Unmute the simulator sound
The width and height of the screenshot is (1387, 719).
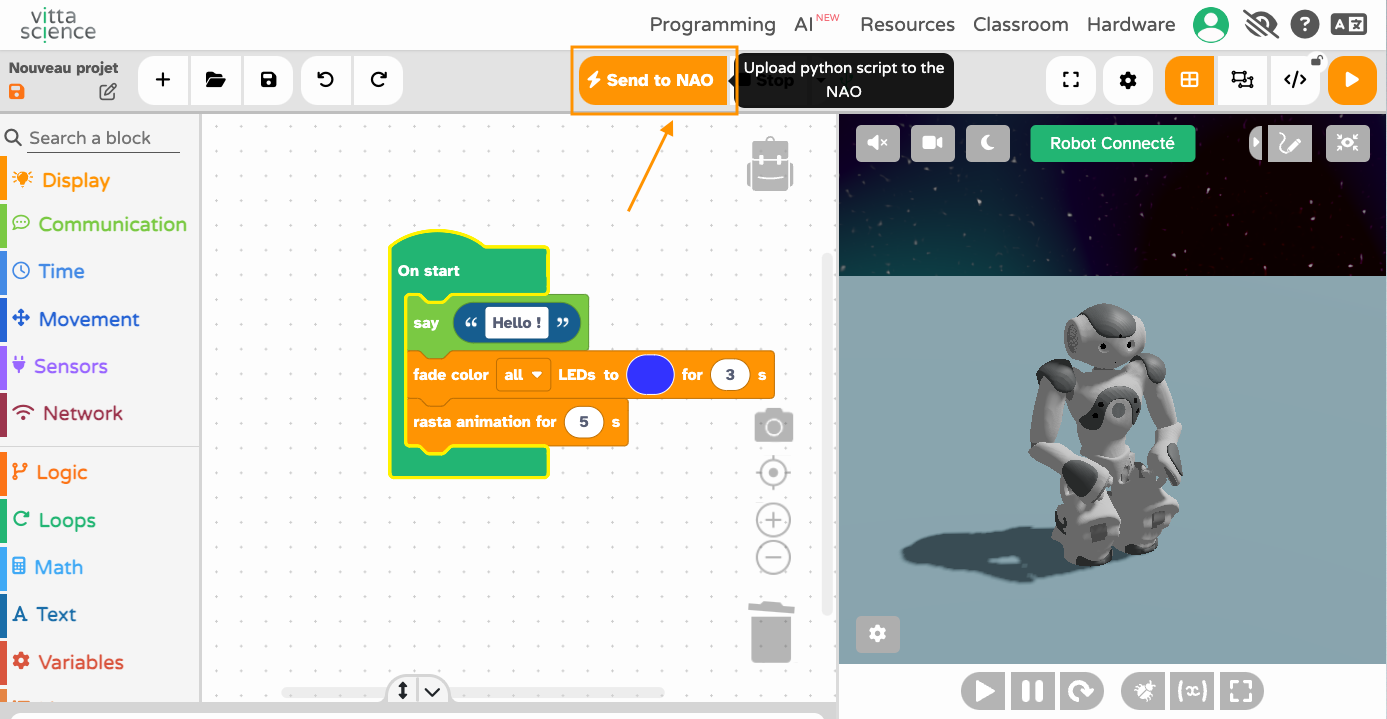click(878, 143)
